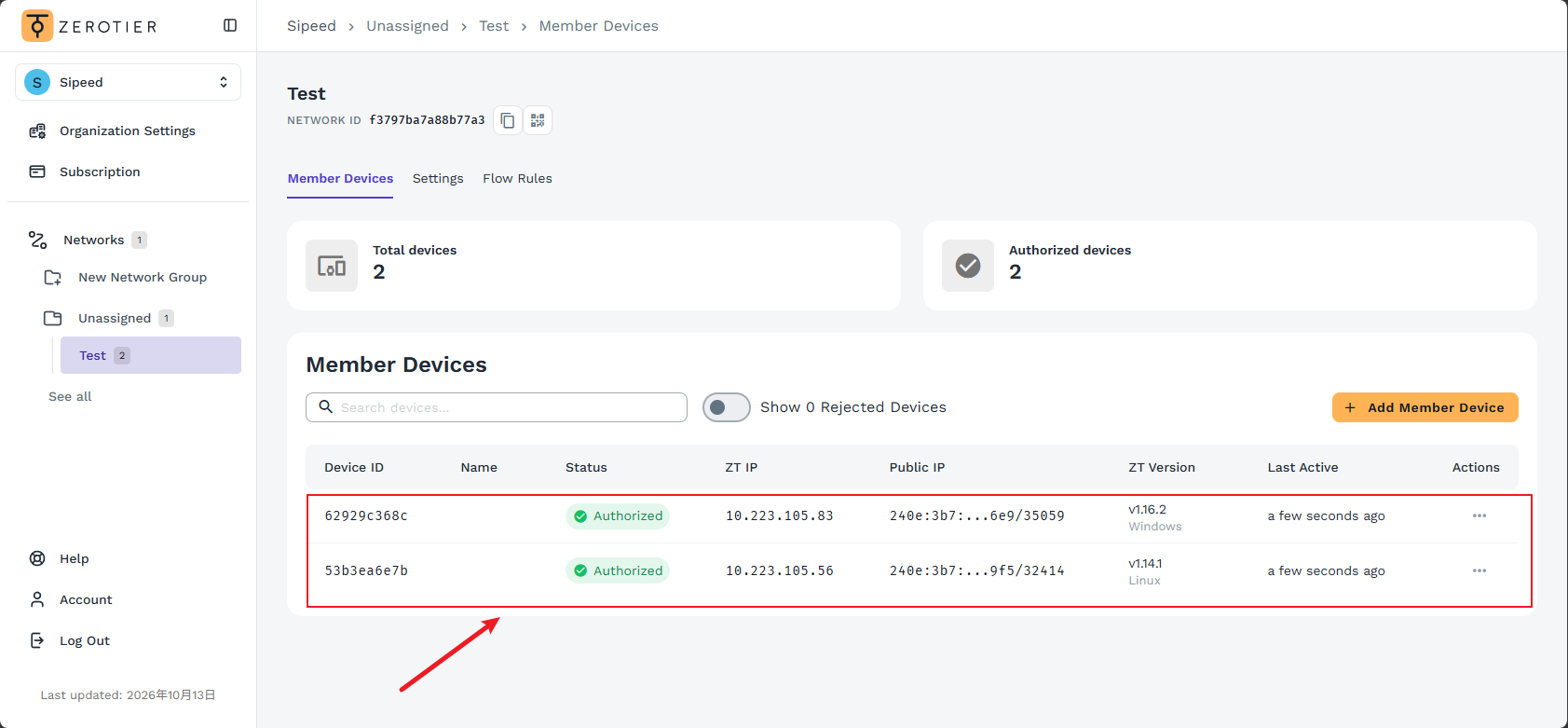This screenshot has height=728, width=1568.
Task: Click the ZeroTier logo icon
Action: point(37,26)
